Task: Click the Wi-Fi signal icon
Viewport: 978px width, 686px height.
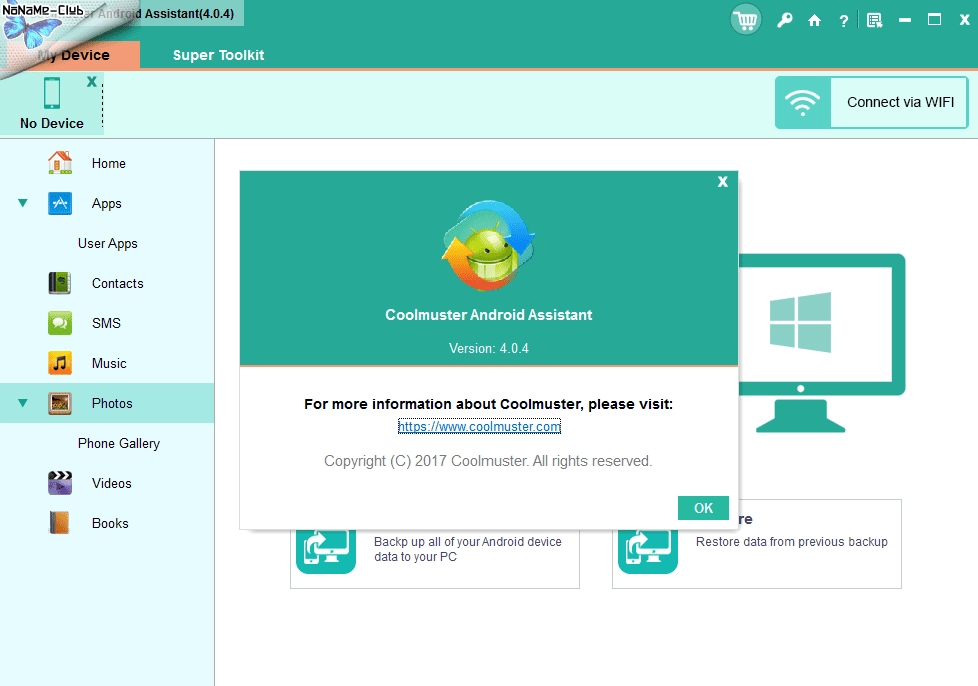Action: coord(803,102)
